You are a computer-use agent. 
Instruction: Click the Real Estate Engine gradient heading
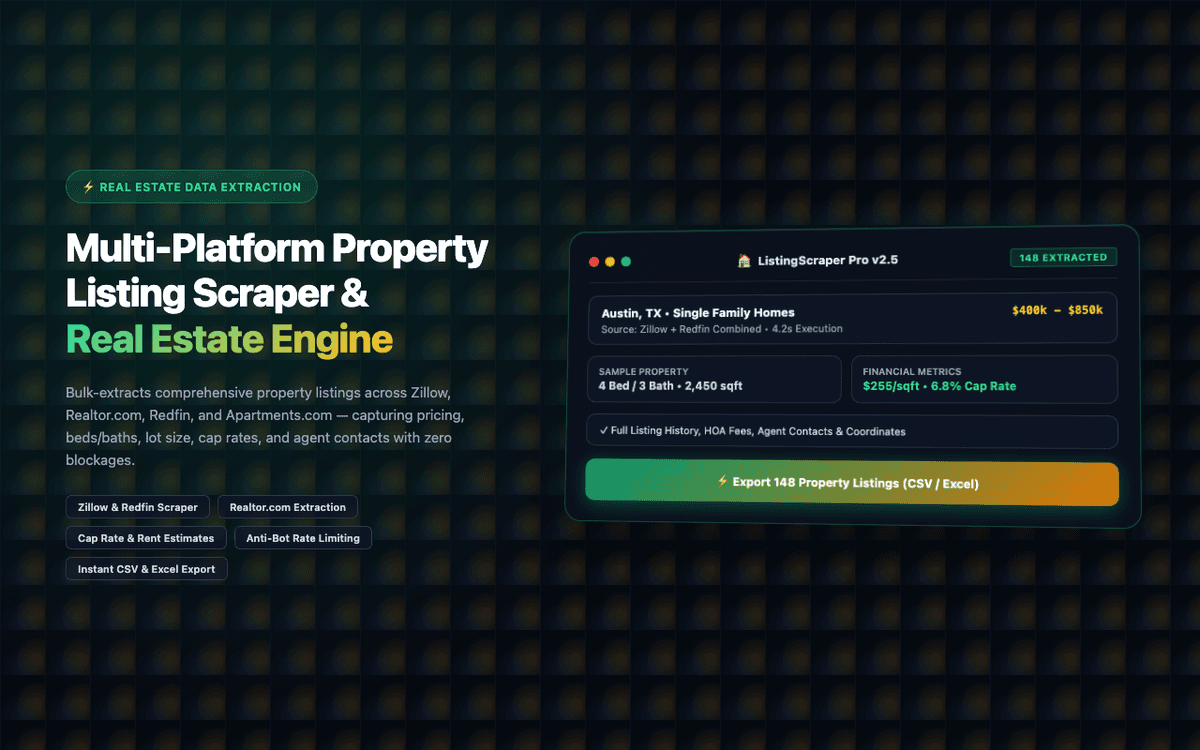click(x=229, y=340)
